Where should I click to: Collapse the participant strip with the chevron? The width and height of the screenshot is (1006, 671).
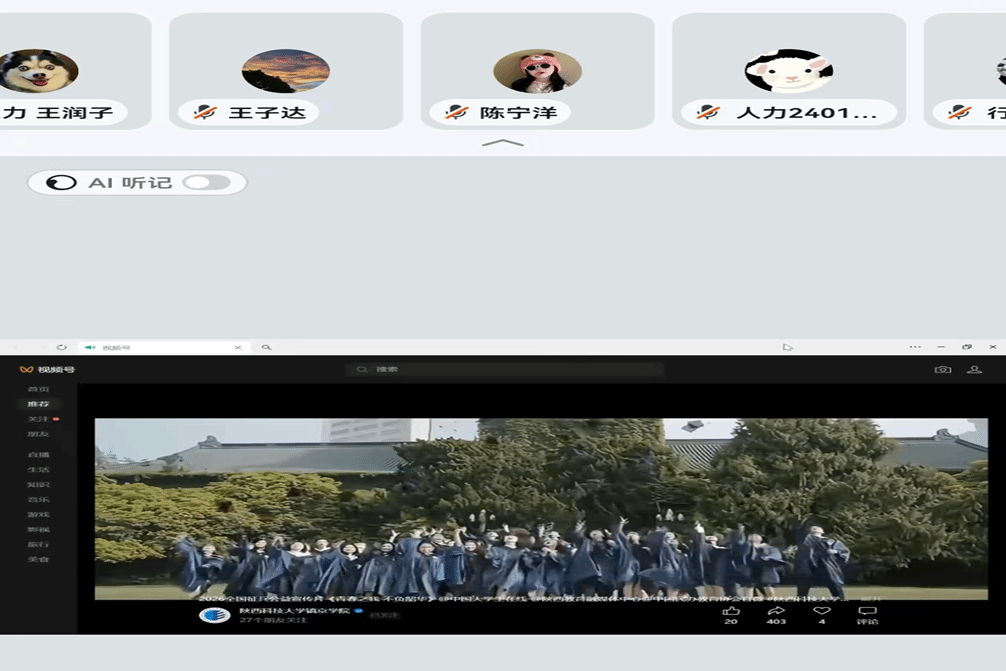pyautogui.click(x=503, y=144)
